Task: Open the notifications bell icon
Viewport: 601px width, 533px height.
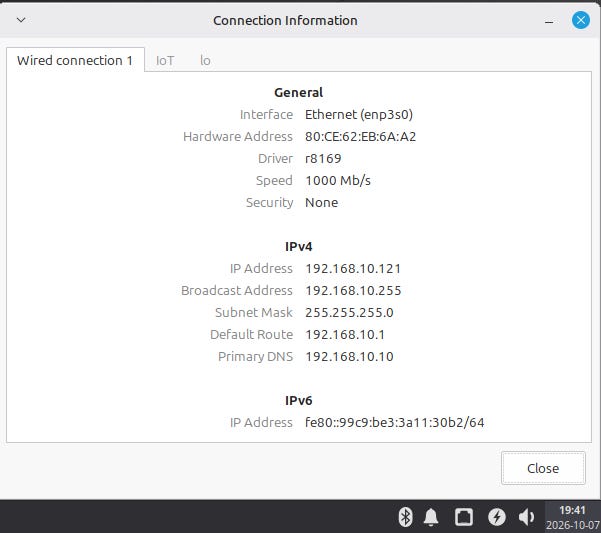Action: (431, 517)
